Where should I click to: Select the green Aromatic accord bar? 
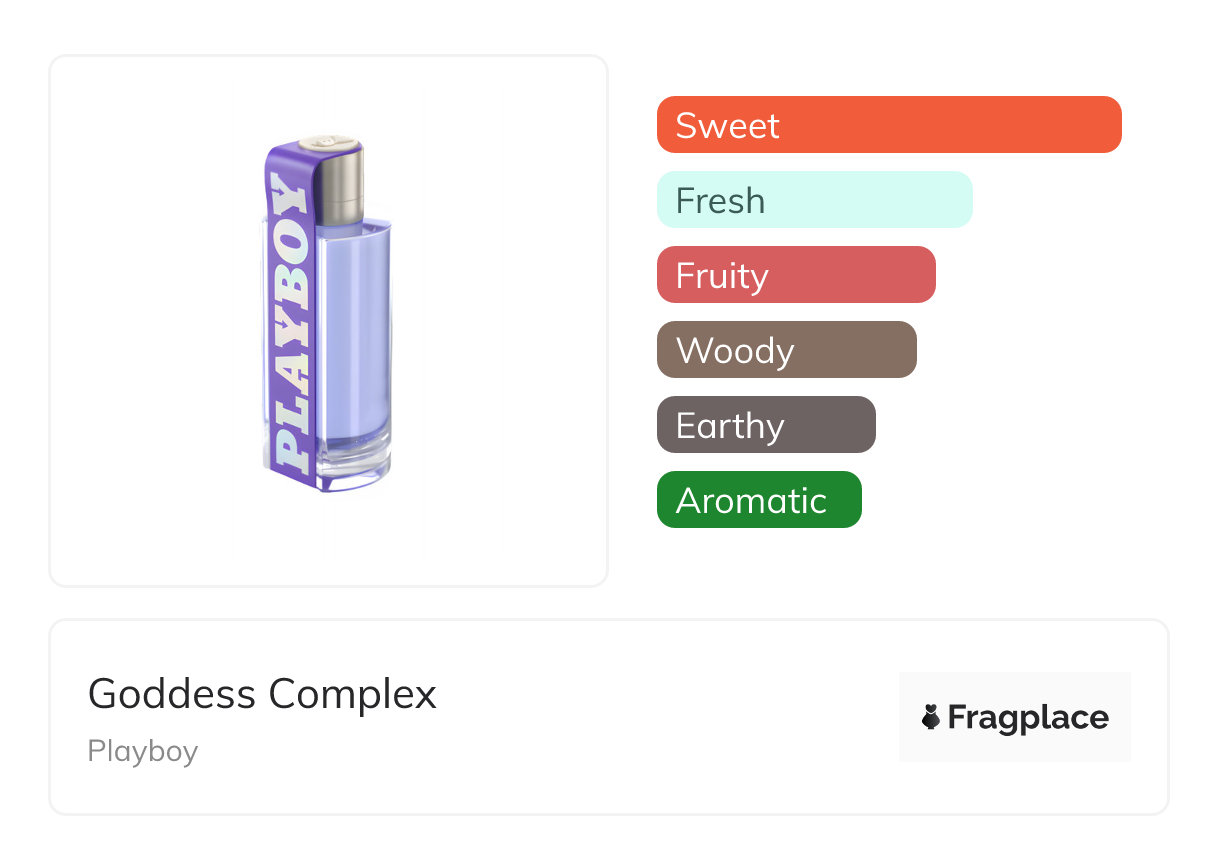(x=759, y=500)
